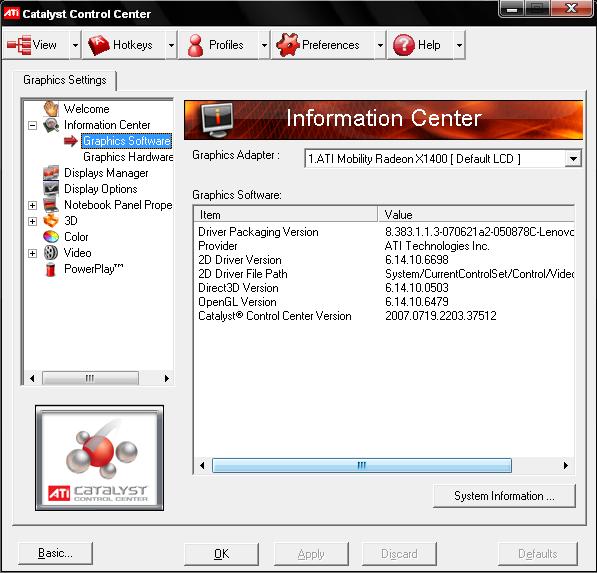Click the Video film reel icon

click(x=51, y=252)
